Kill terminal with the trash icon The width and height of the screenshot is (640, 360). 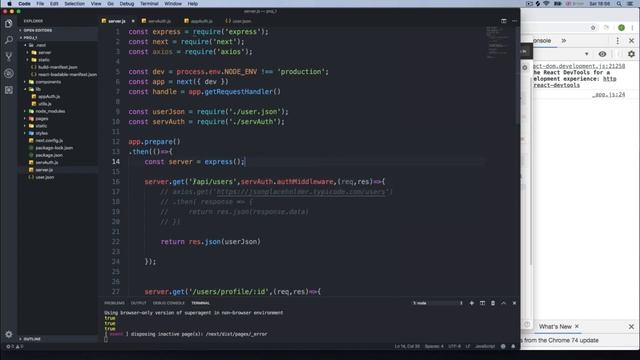(x=493, y=303)
